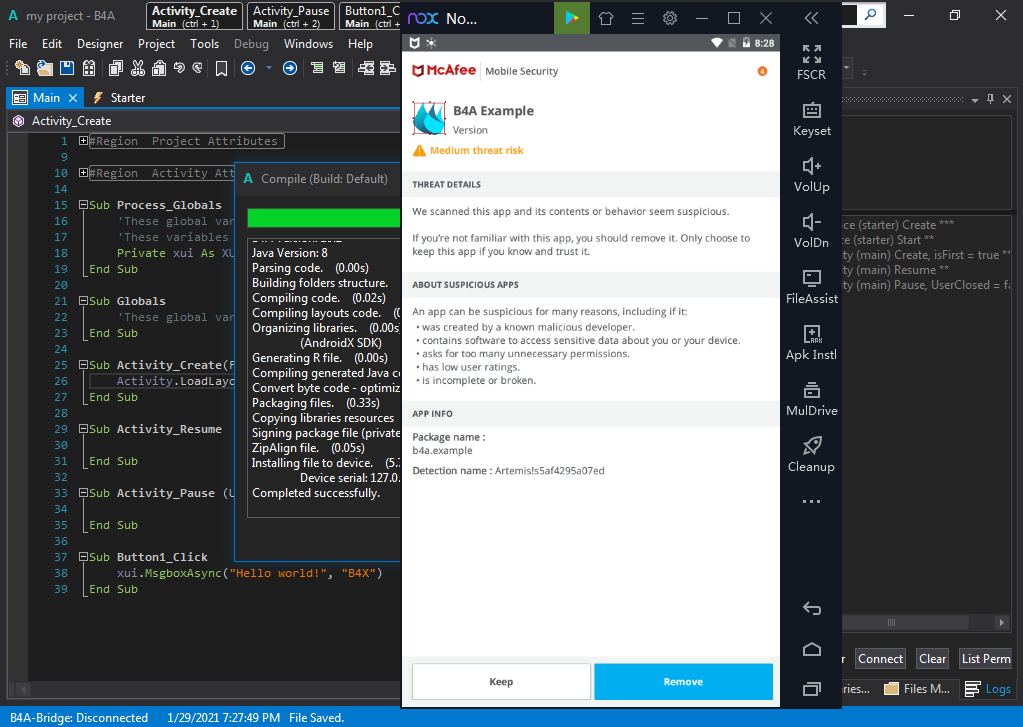The height and width of the screenshot is (727, 1023).
Task: Expand the Project Attributes region
Action: click(83, 141)
